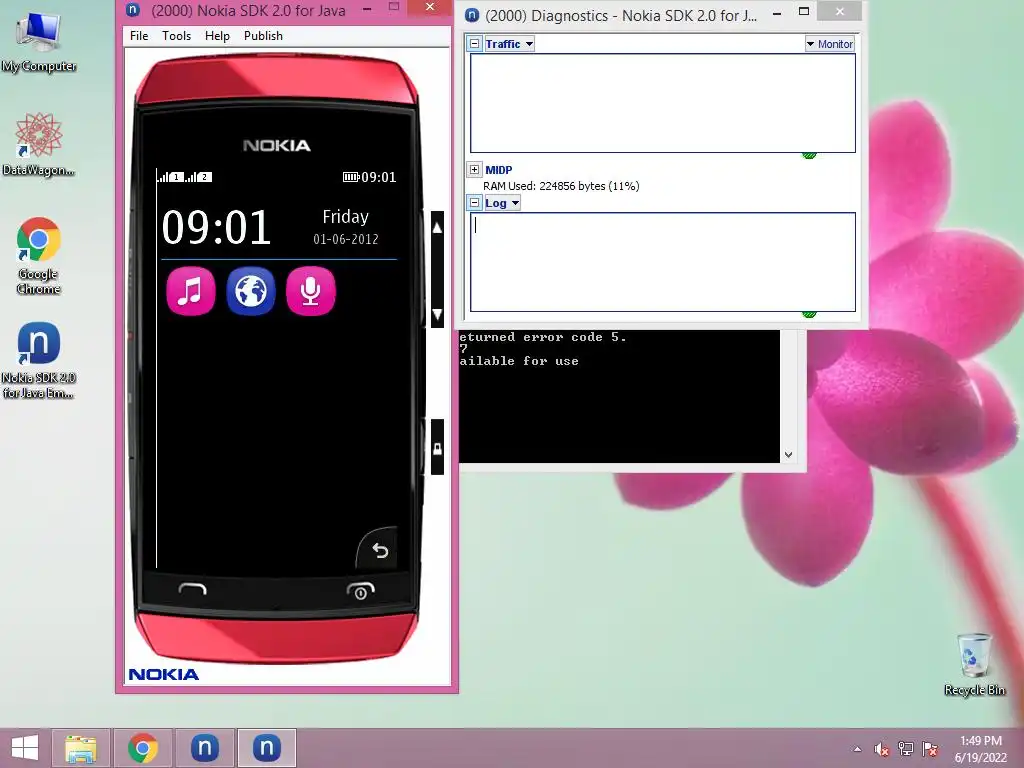This screenshot has width=1024, height=768.
Task: Collapse the Traffic section
Action: point(475,44)
